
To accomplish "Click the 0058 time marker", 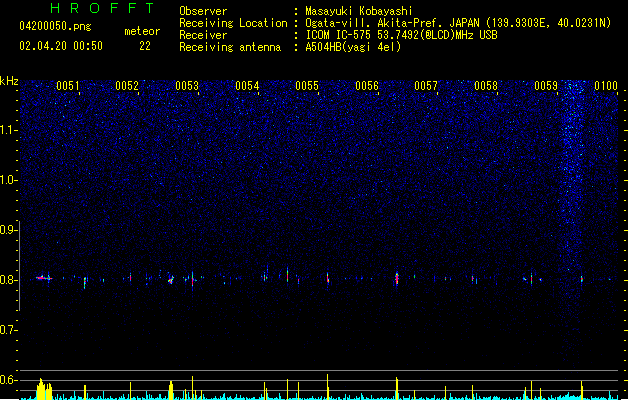I will pyautogui.click(x=486, y=85).
